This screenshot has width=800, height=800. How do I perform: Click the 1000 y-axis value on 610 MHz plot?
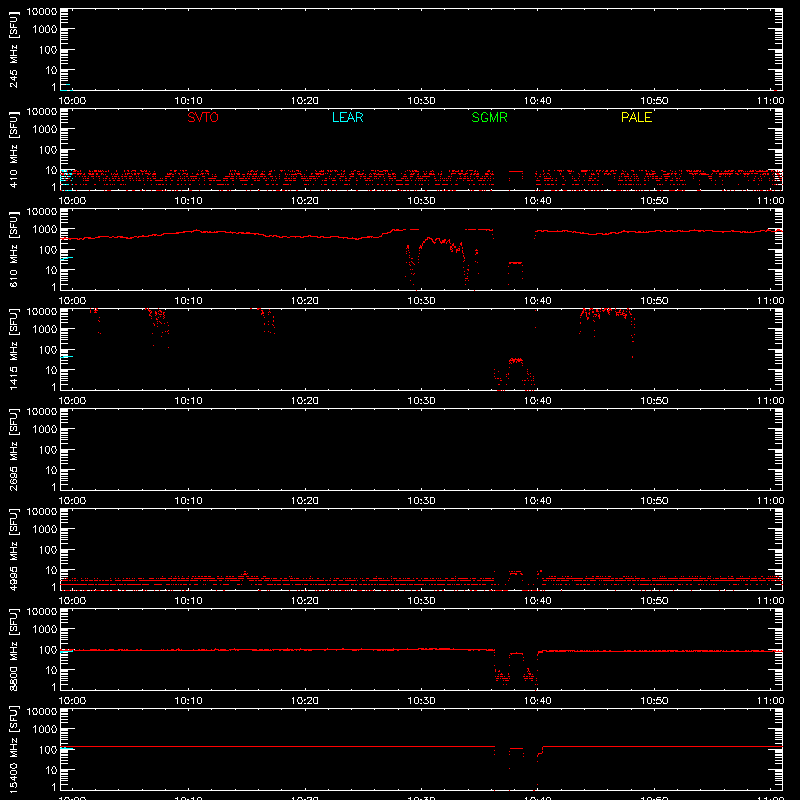pos(45,230)
